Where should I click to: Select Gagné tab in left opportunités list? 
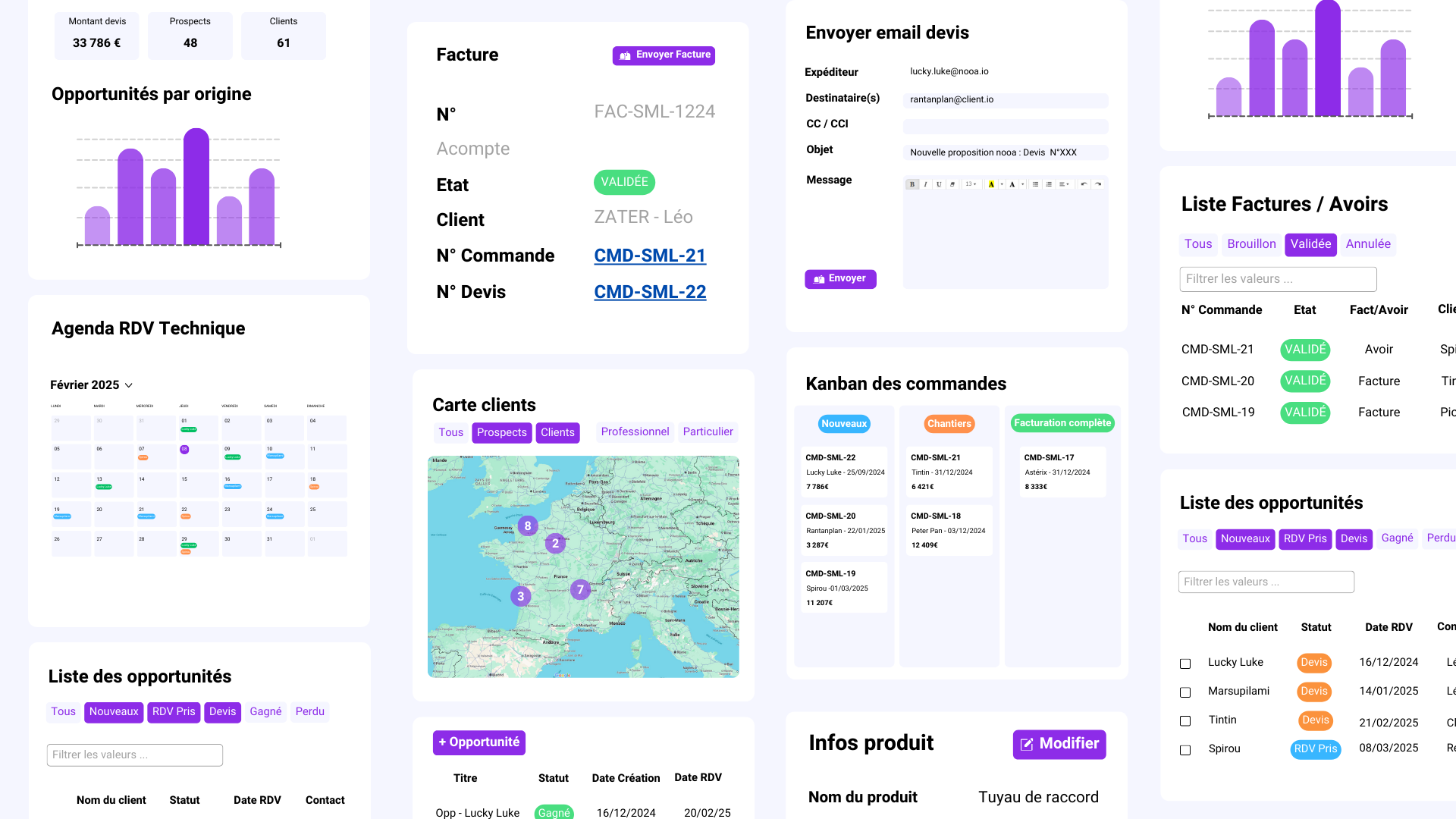pos(265,712)
